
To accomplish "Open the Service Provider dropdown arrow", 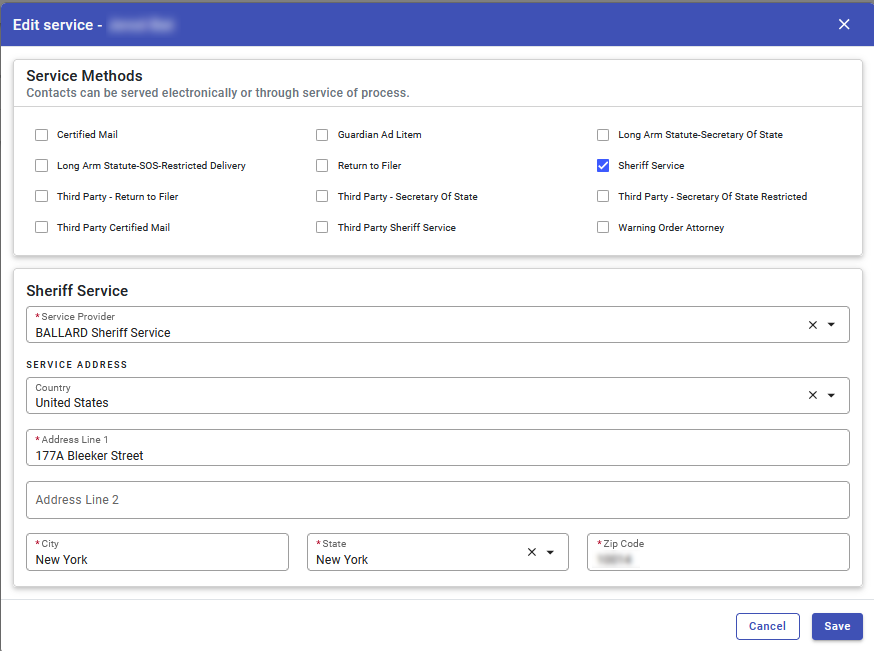I will [831, 325].
